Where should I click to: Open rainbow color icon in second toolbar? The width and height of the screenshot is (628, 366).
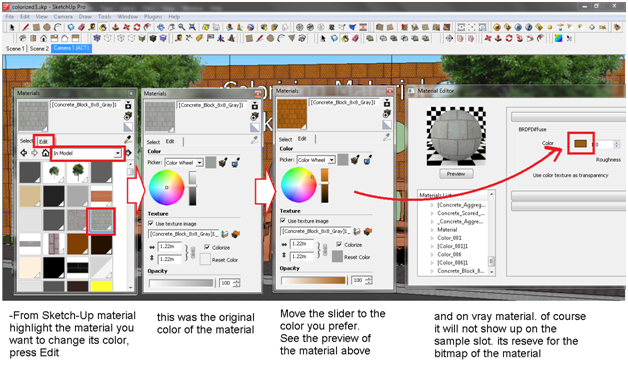558,38
